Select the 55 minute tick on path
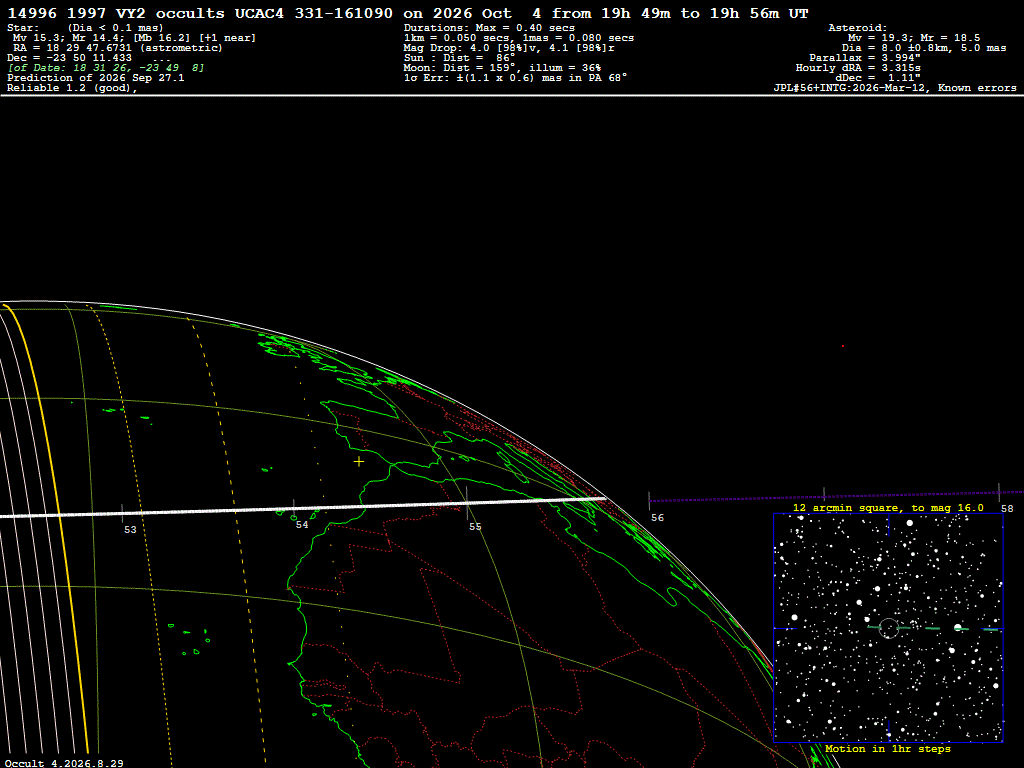The height and width of the screenshot is (768, 1024). (x=467, y=504)
